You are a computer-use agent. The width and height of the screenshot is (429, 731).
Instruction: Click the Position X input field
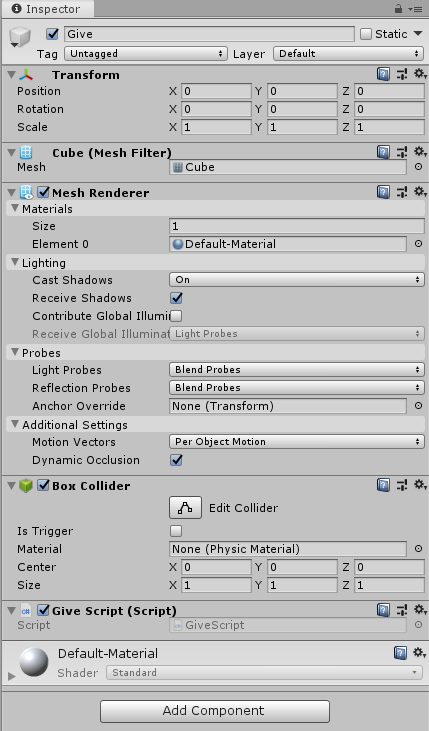click(x=216, y=91)
